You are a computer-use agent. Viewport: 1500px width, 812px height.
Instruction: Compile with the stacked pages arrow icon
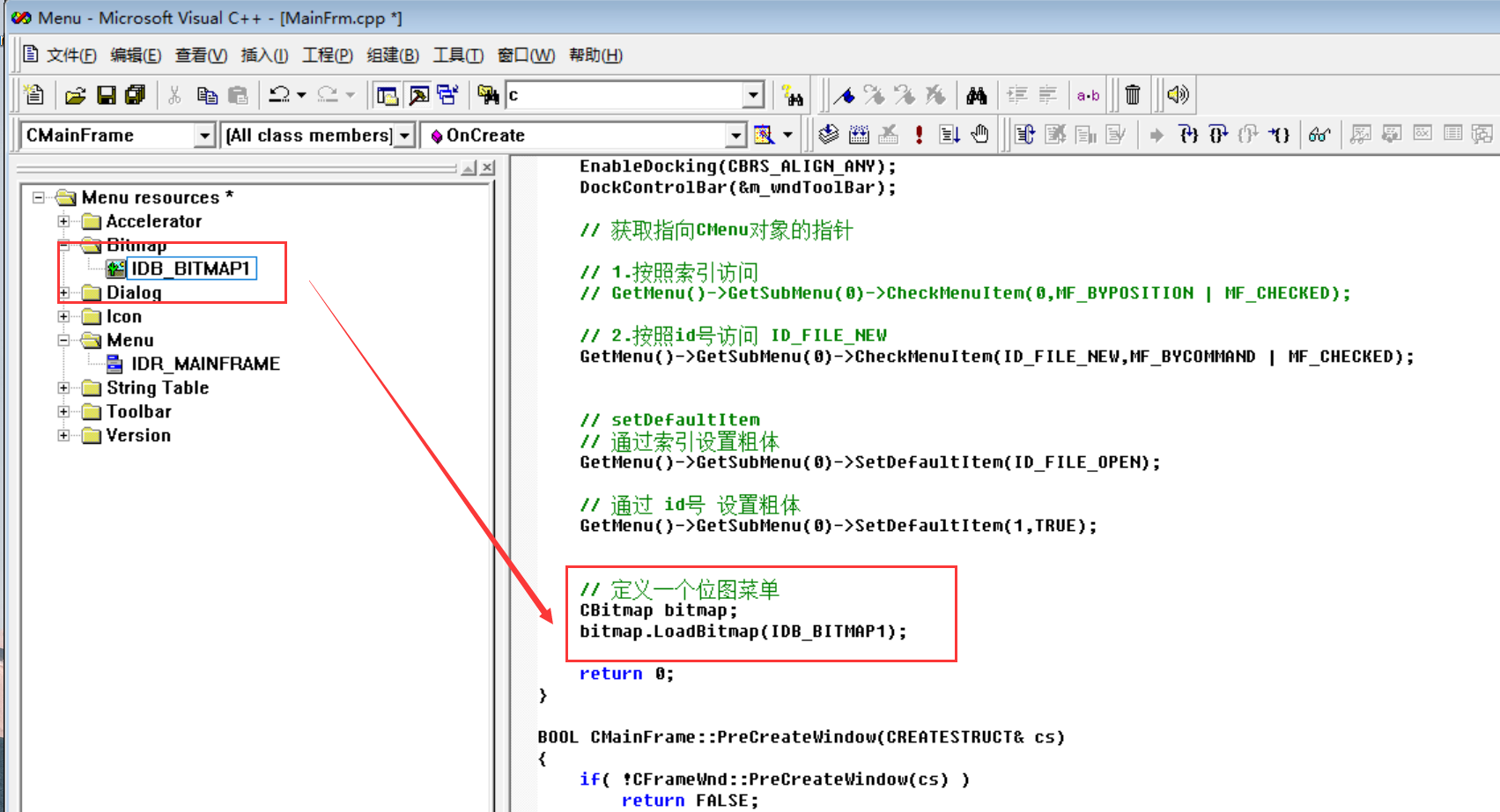point(828,135)
